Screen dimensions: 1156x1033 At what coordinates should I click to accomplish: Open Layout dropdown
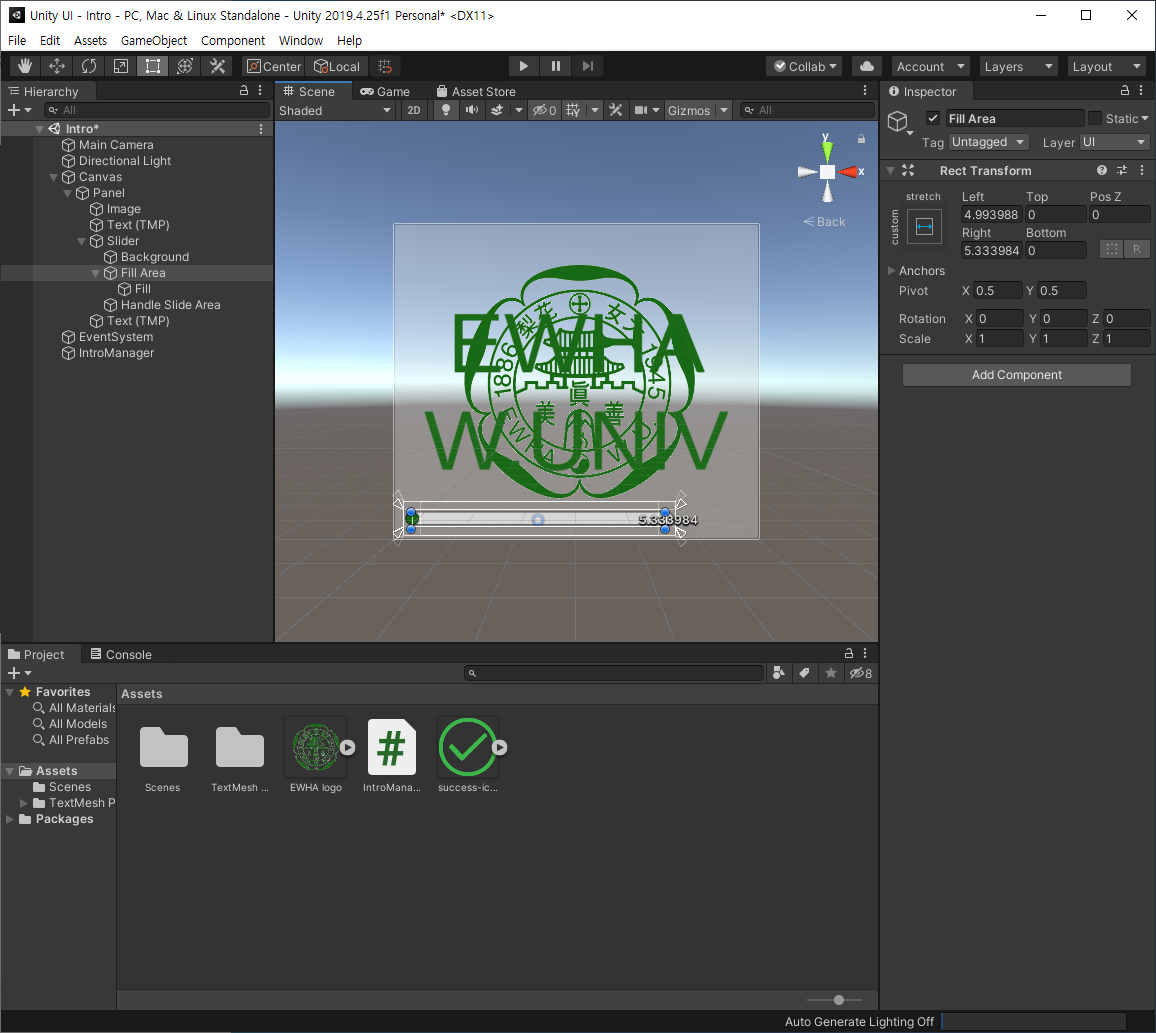(1107, 66)
